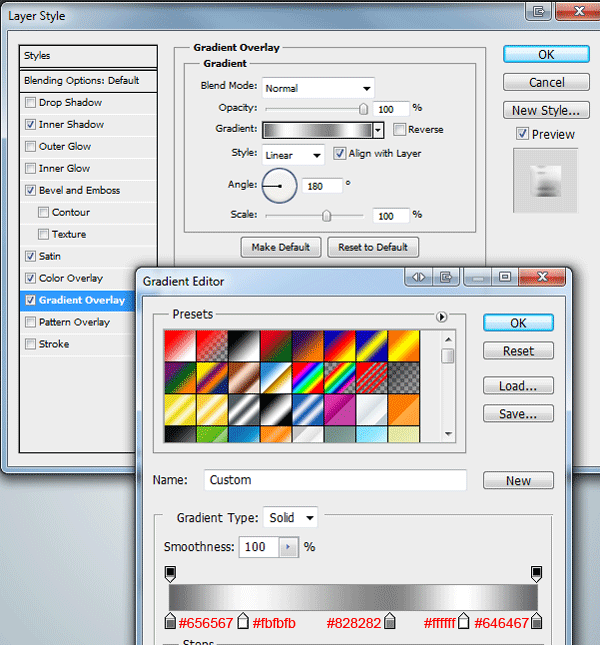The height and width of the screenshot is (645, 600).
Task: Click the Angle dial control
Action: click(x=279, y=186)
